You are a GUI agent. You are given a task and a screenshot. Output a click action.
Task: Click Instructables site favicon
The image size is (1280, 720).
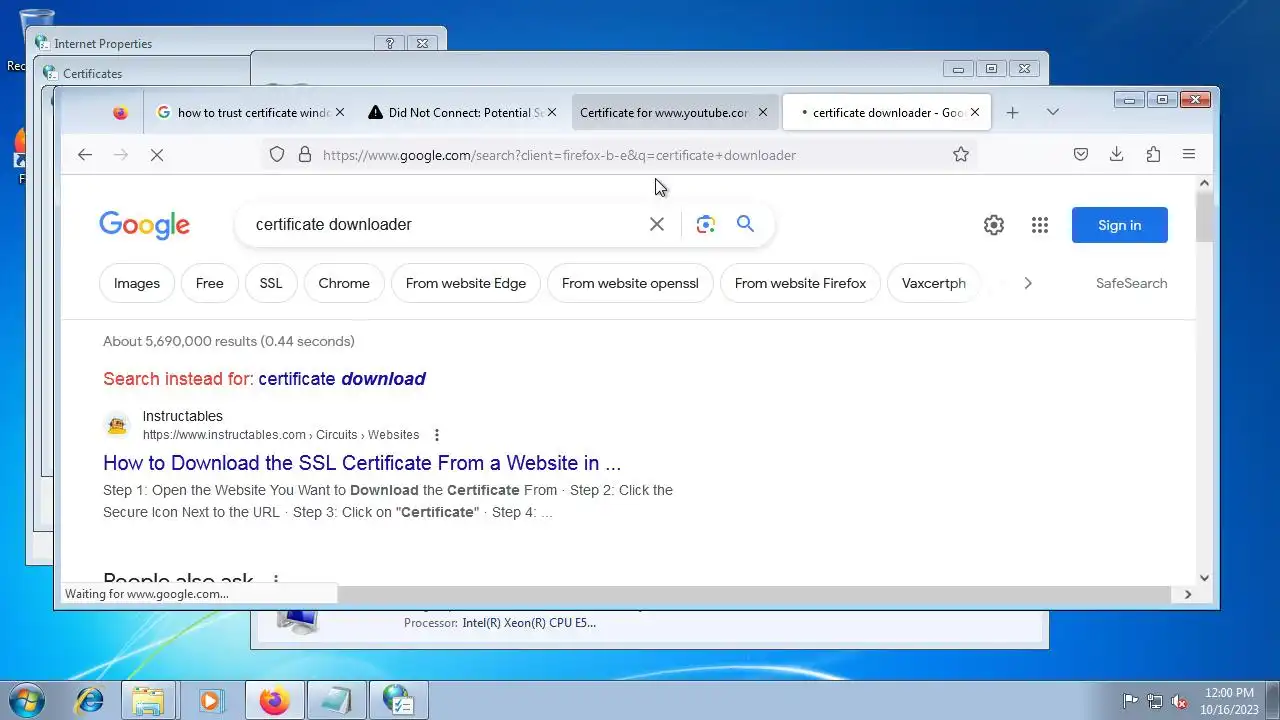pos(117,425)
